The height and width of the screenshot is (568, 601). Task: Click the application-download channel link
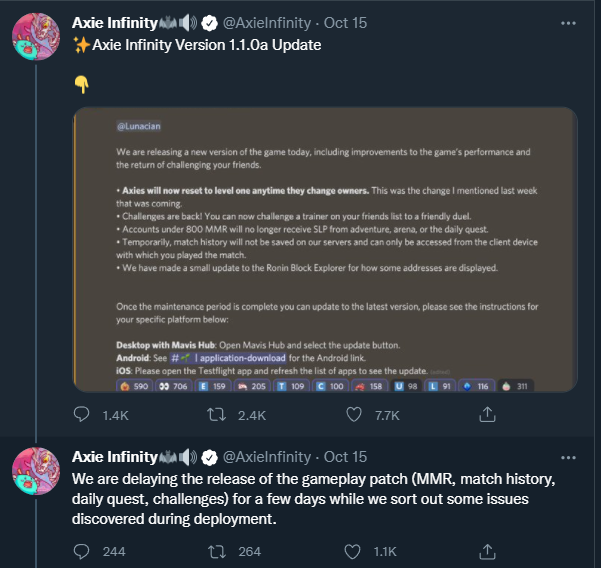click(238, 357)
